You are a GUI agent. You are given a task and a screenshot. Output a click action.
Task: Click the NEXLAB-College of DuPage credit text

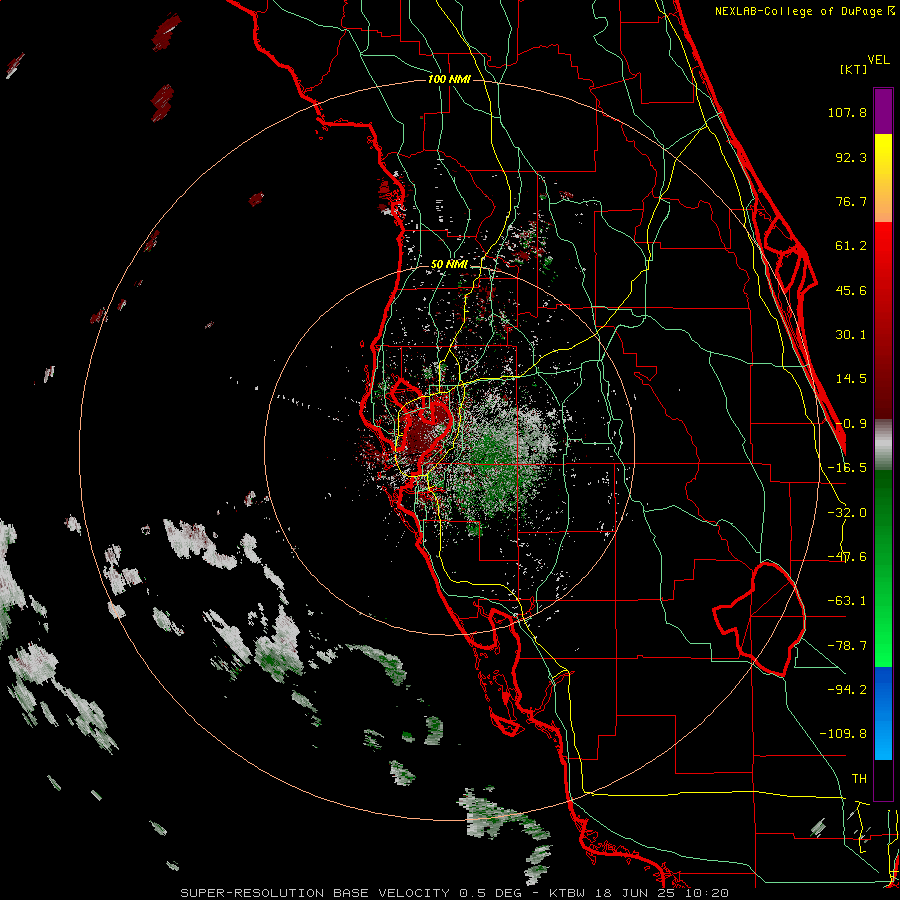click(805, 11)
